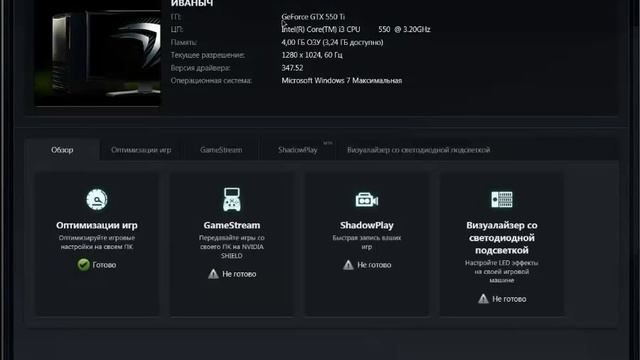Click the warning triangle under GameStream

[213, 274]
